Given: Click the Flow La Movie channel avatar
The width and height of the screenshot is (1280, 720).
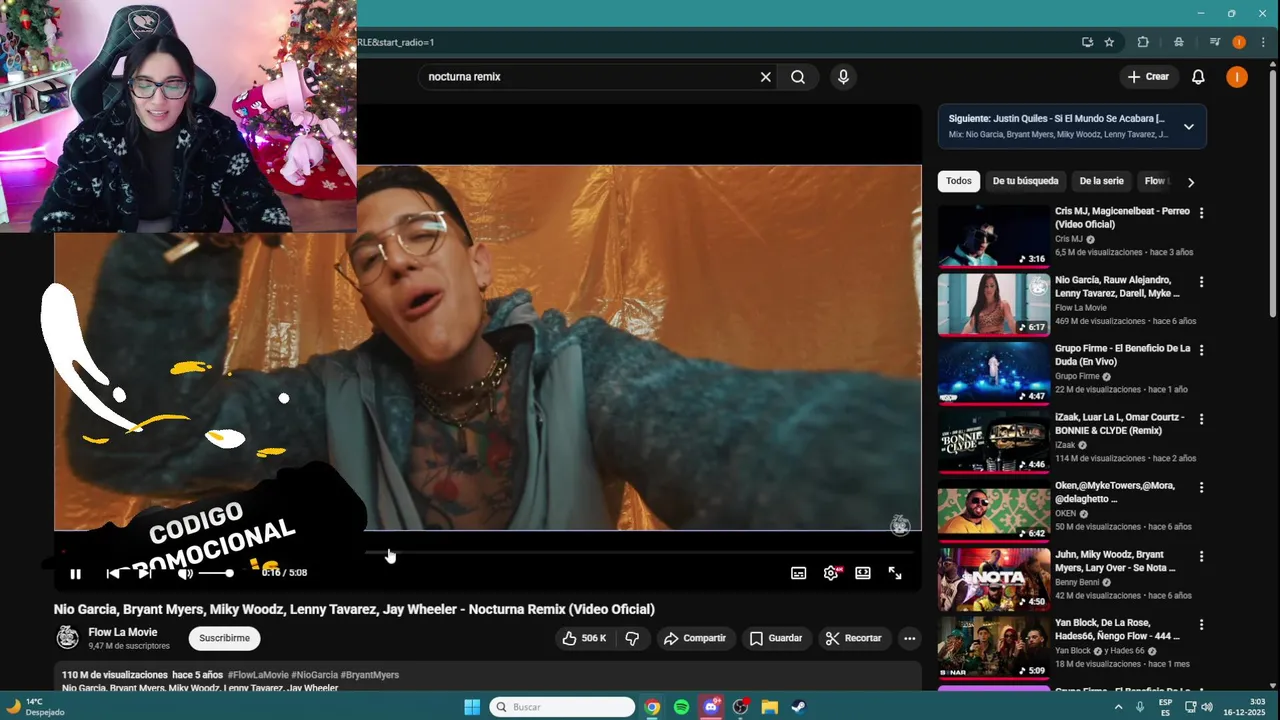Looking at the screenshot, I should pos(67,638).
